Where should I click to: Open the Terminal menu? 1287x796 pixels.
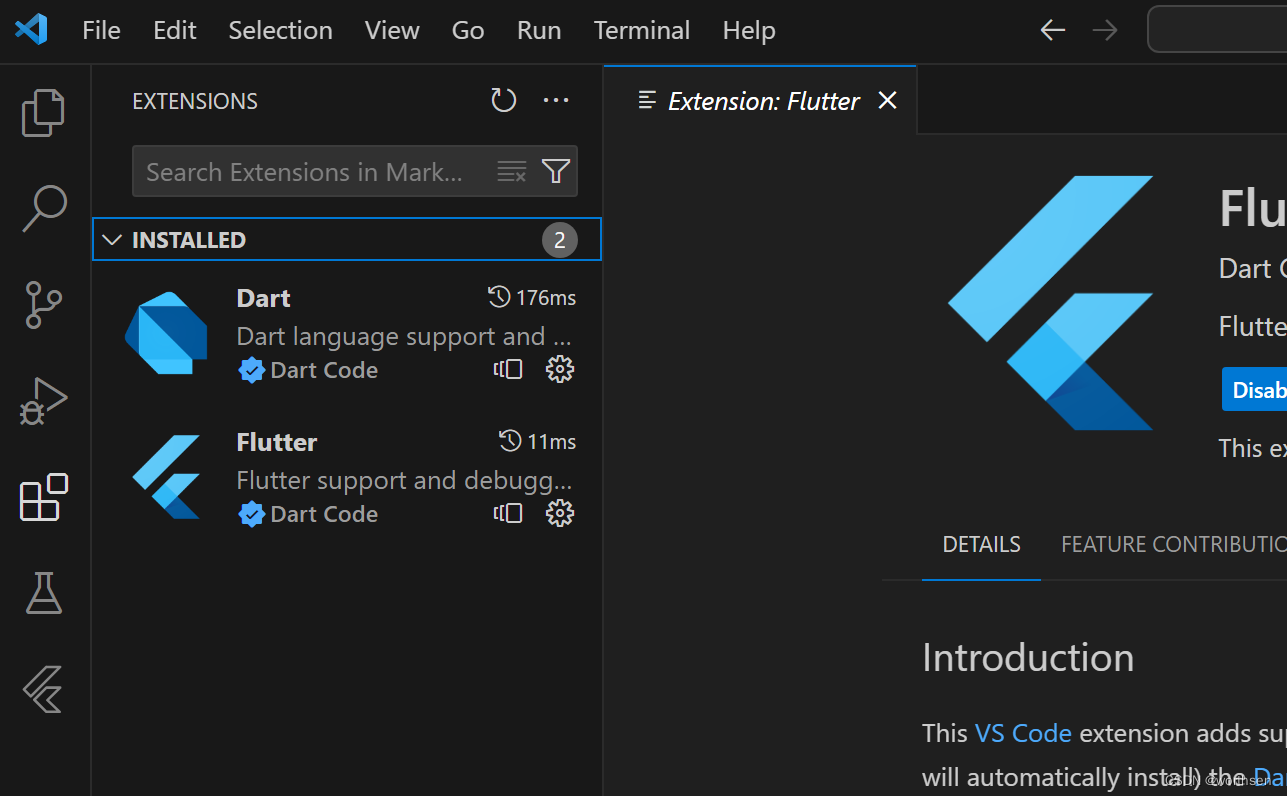pos(642,30)
